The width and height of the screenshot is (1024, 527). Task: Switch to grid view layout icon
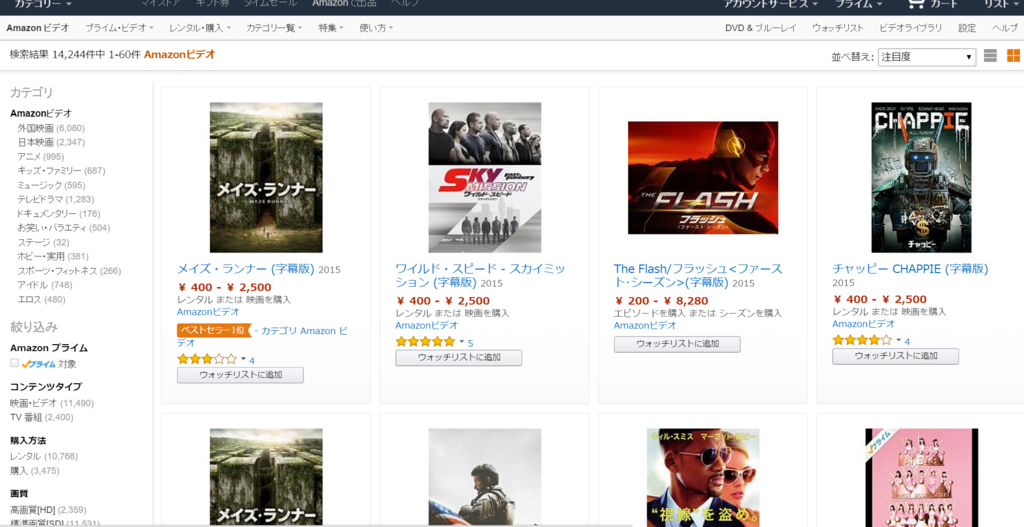pos(1013,56)
